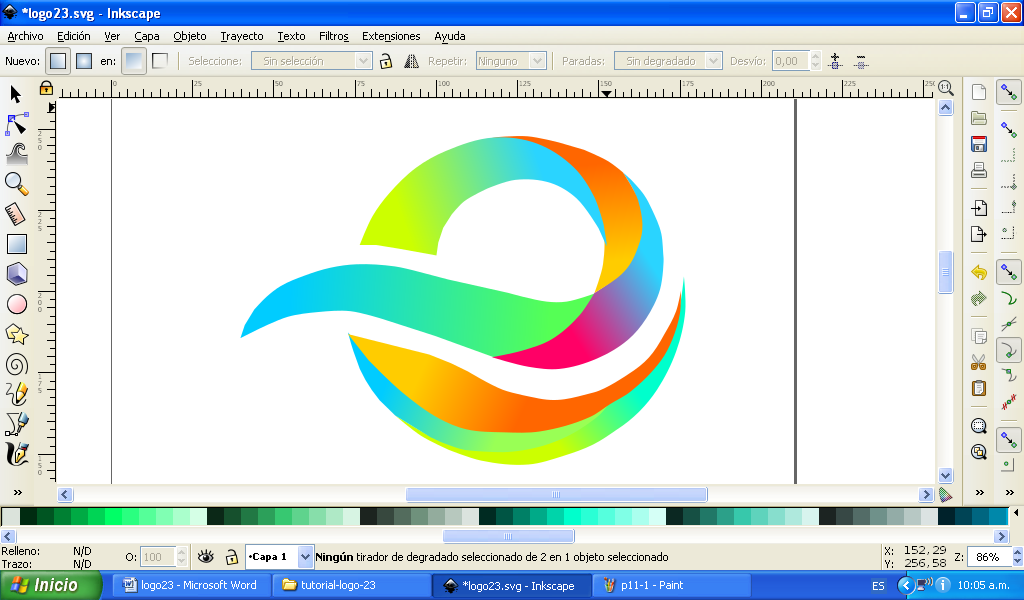Toggle radial gradient creation button

click(x=84, y=61)
